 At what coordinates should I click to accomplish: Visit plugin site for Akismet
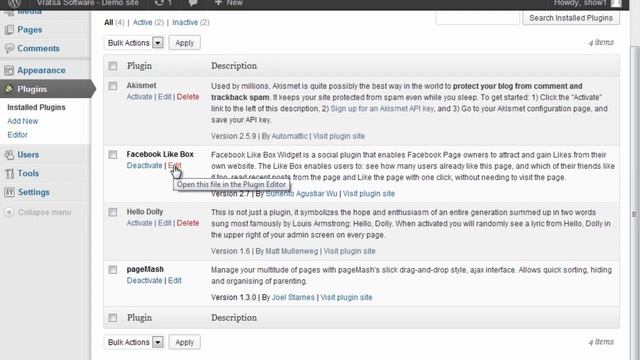[339, 136]
